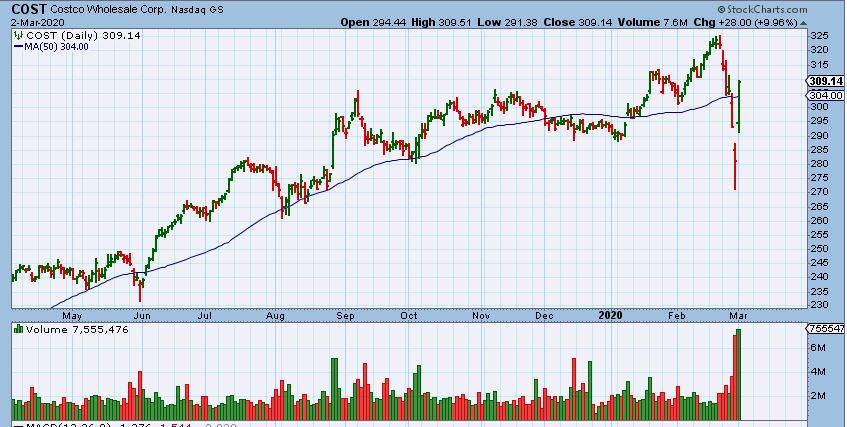Click the Volume 7,555,476 panel label
Image resolution: width=847 pixels, height=427 pixels.
coord(77,329)
